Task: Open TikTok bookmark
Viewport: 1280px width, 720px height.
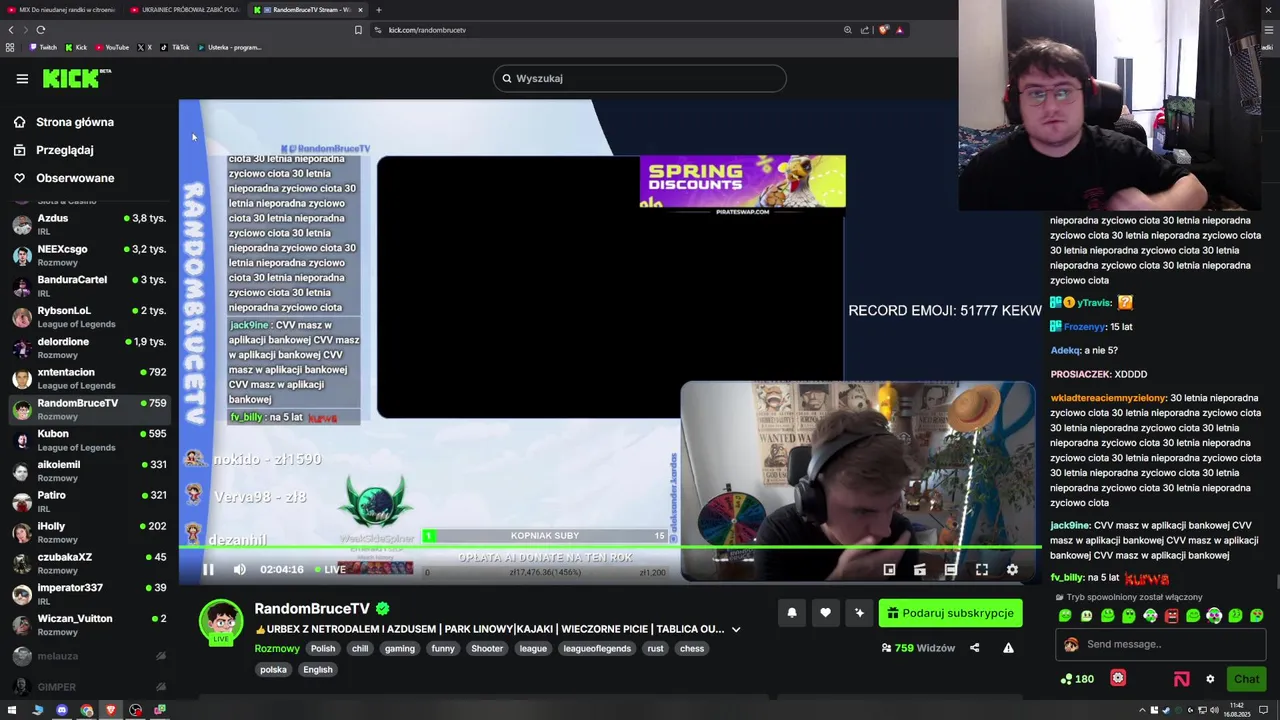Action: coord(175,47)
